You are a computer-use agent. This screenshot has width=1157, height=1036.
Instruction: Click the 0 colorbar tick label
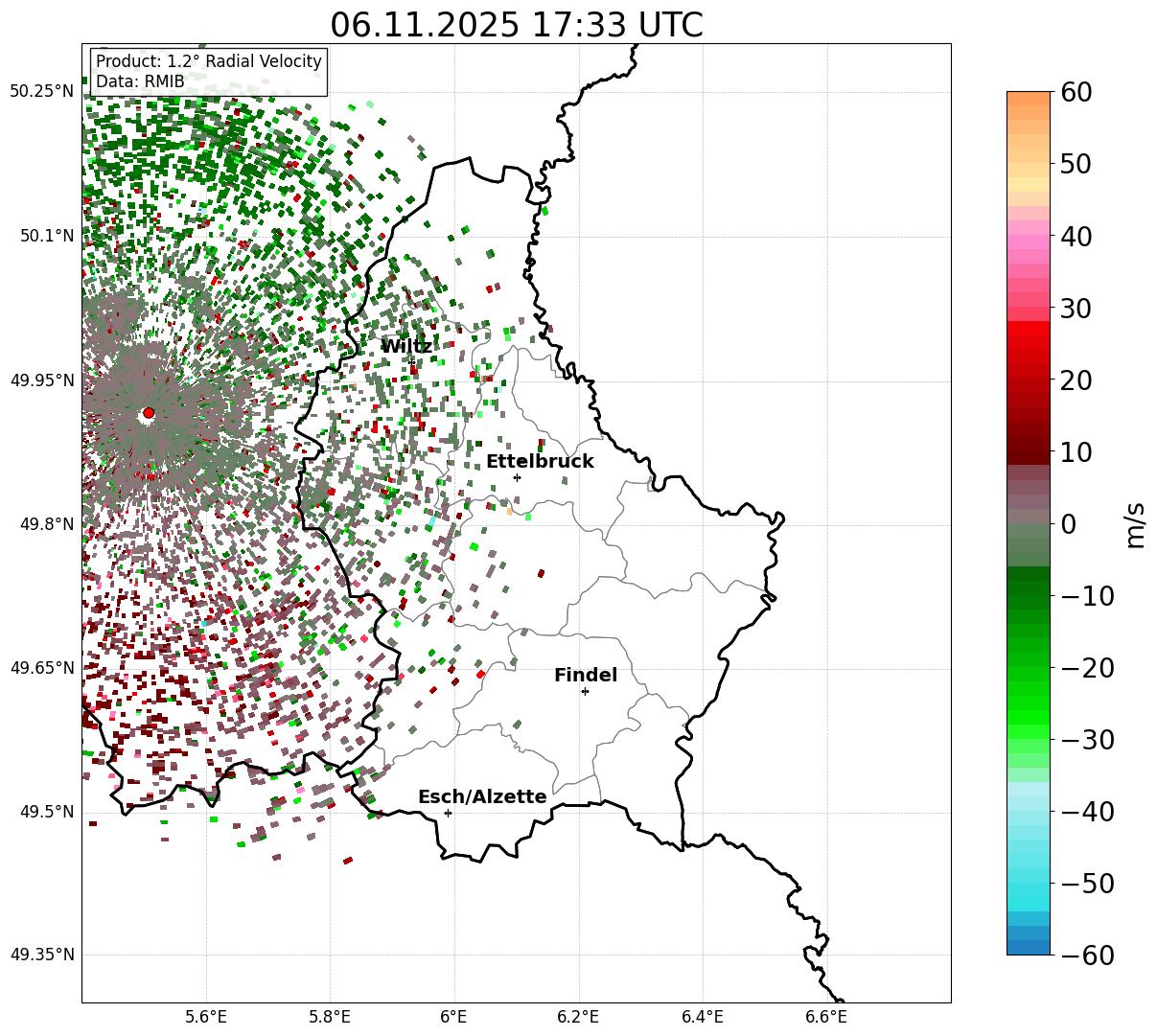coord(1069,524)
